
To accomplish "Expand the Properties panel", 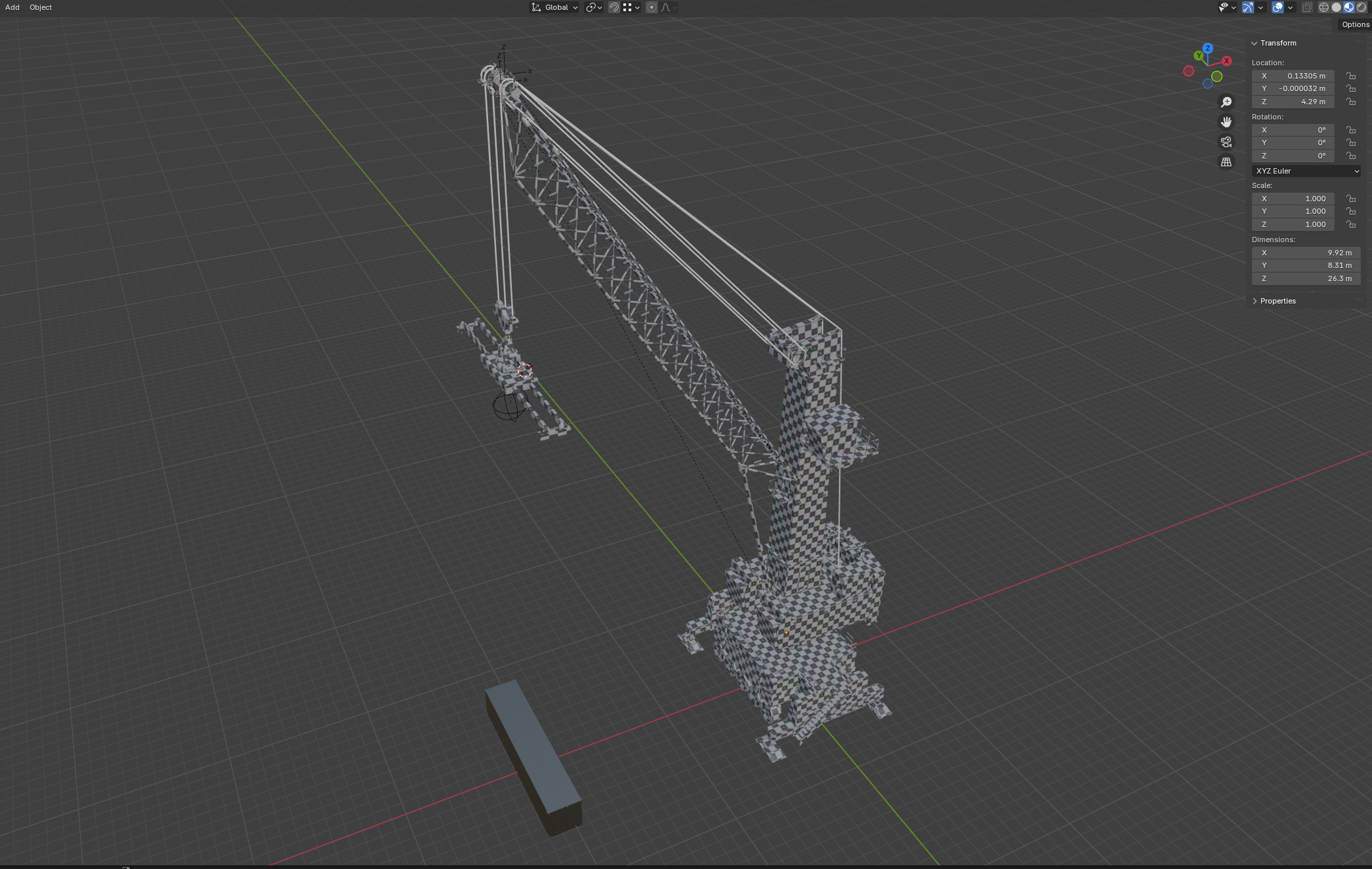I will tap(1254, 301).
